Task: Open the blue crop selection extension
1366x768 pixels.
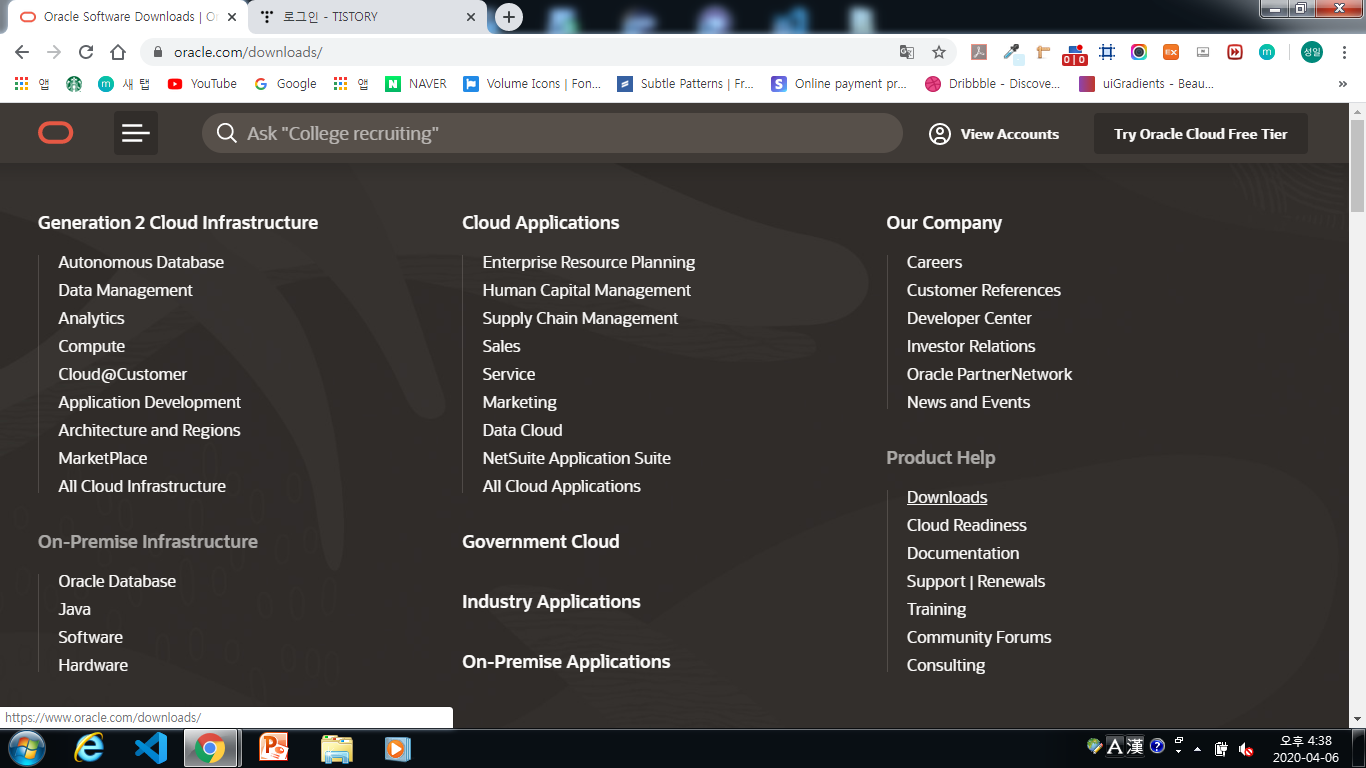Action: click(x=1107, y=52)
